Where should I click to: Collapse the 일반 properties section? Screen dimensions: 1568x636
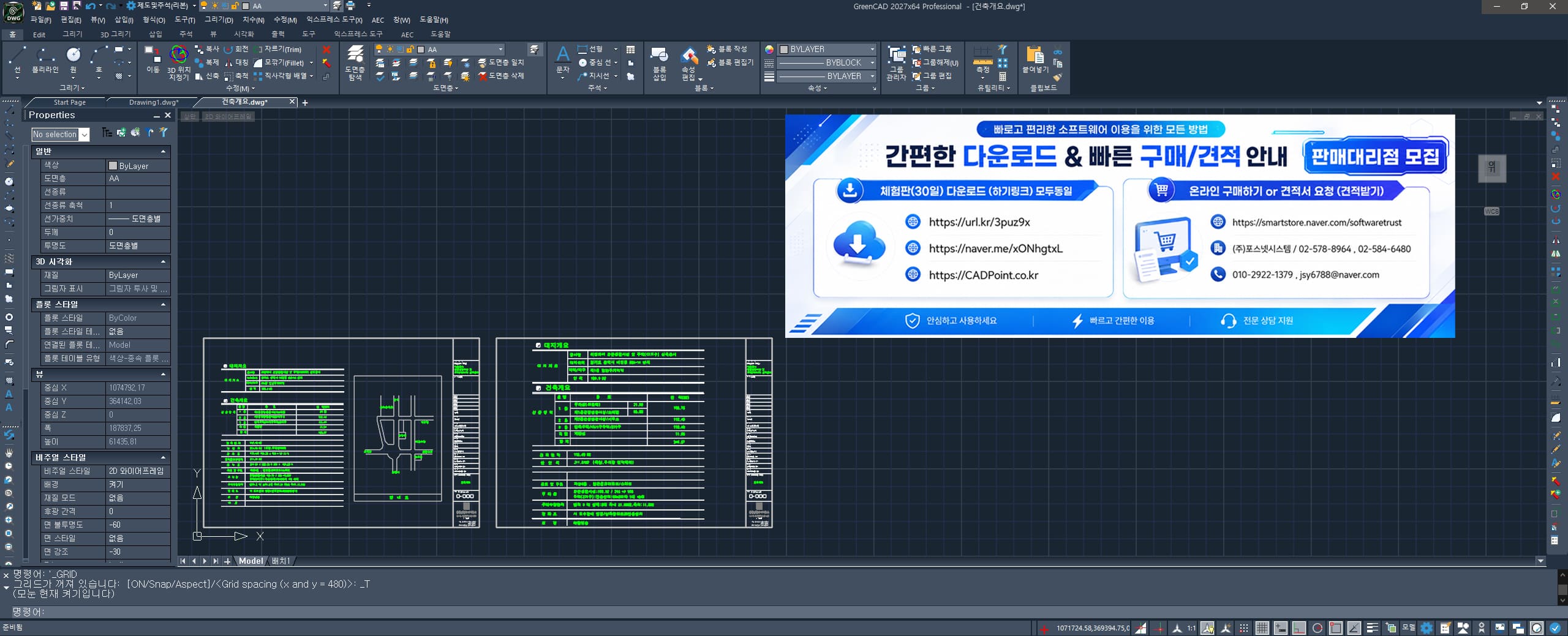pos(163,151)
